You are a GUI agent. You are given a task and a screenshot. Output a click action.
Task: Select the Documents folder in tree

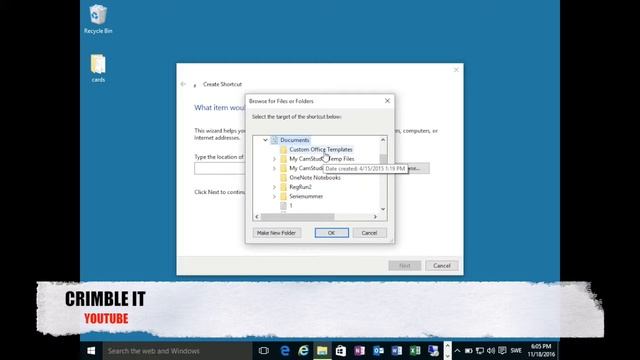click(294, 140)
